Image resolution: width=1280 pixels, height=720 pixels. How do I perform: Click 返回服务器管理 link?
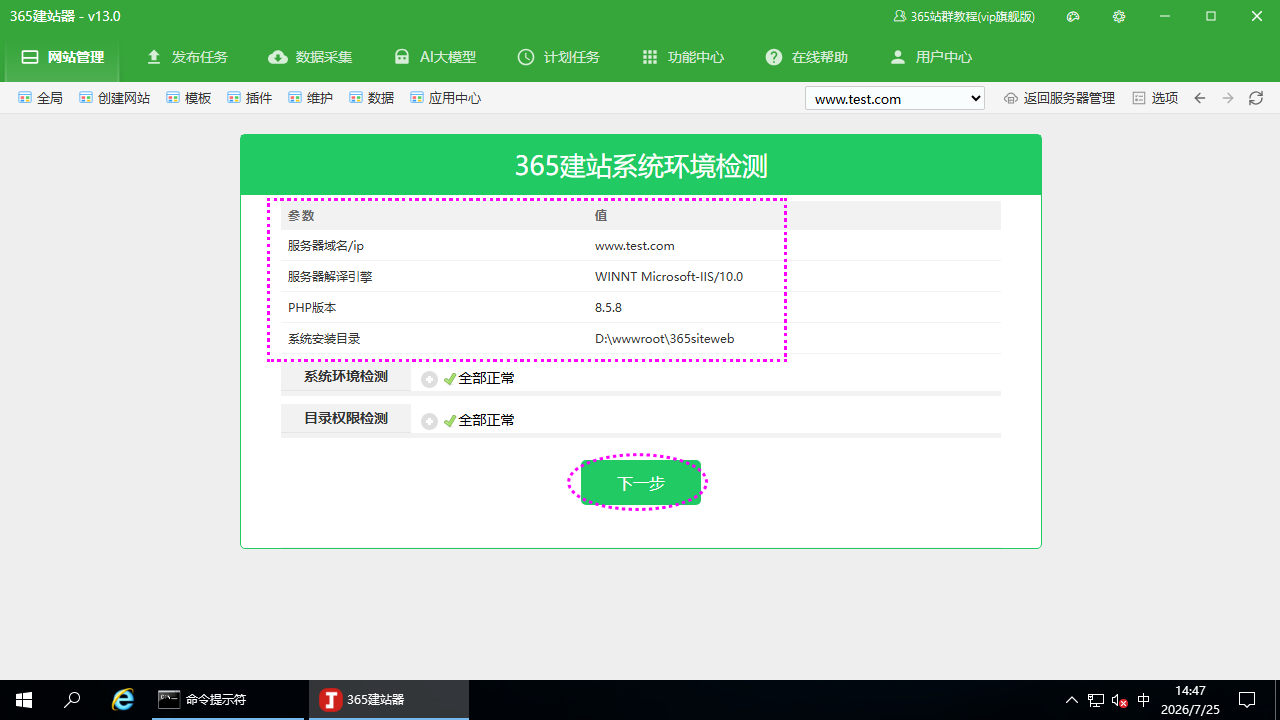pos(1059,98)
